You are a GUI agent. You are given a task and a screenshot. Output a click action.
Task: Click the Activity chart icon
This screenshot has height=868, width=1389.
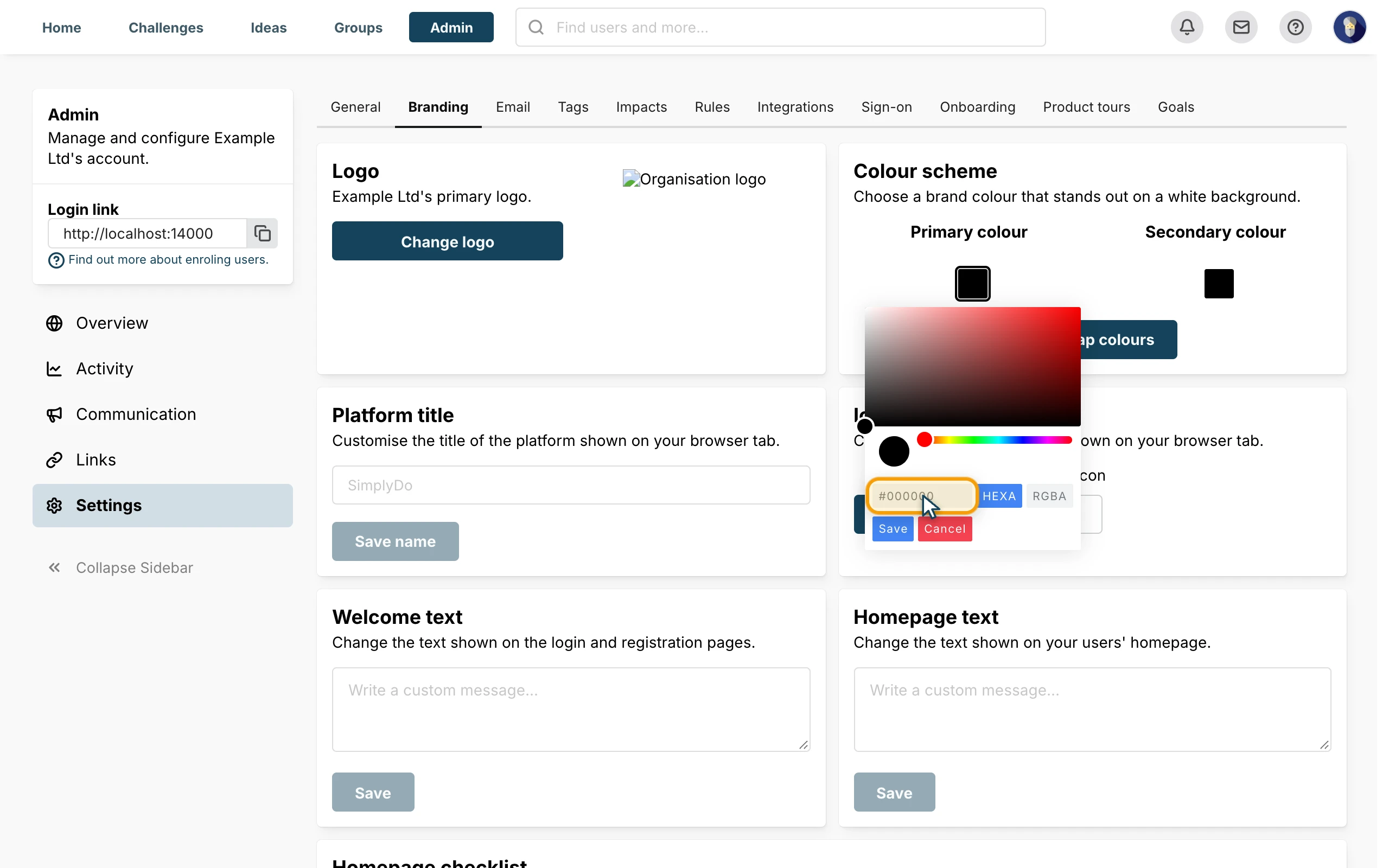pyautogui.click(x=54, y=368)
